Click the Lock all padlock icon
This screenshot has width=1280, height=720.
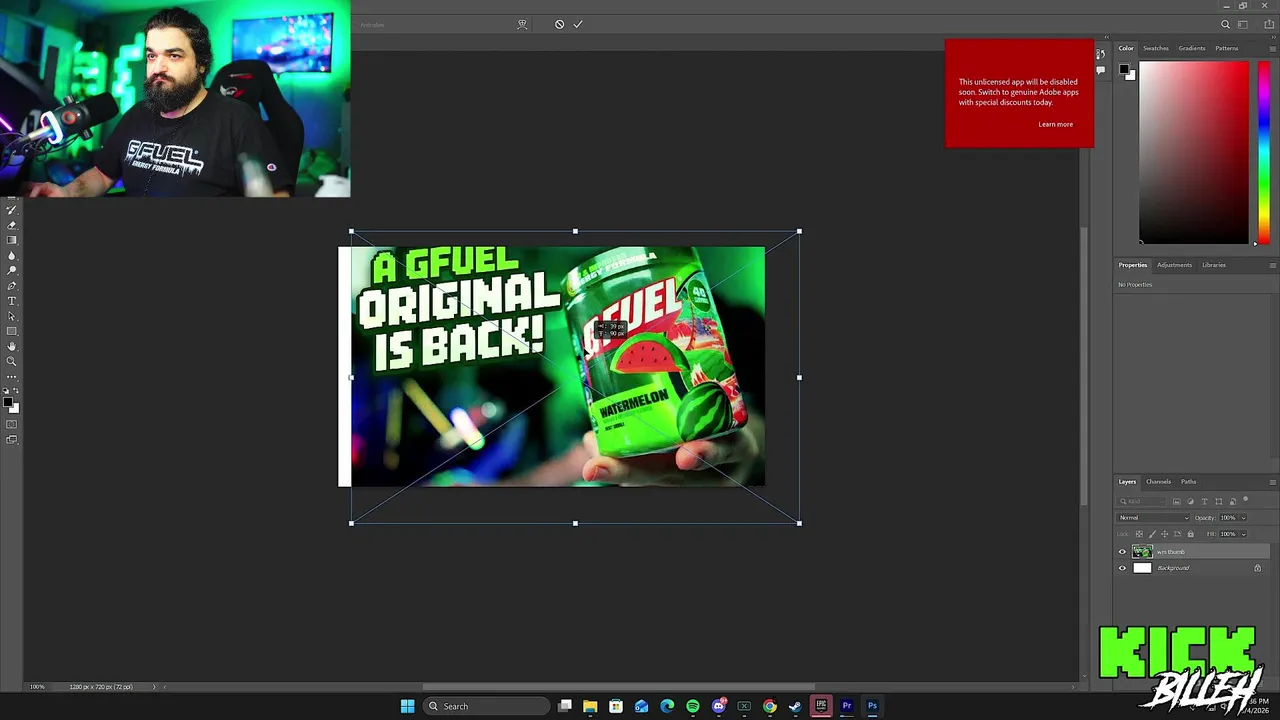(1191, 534)
